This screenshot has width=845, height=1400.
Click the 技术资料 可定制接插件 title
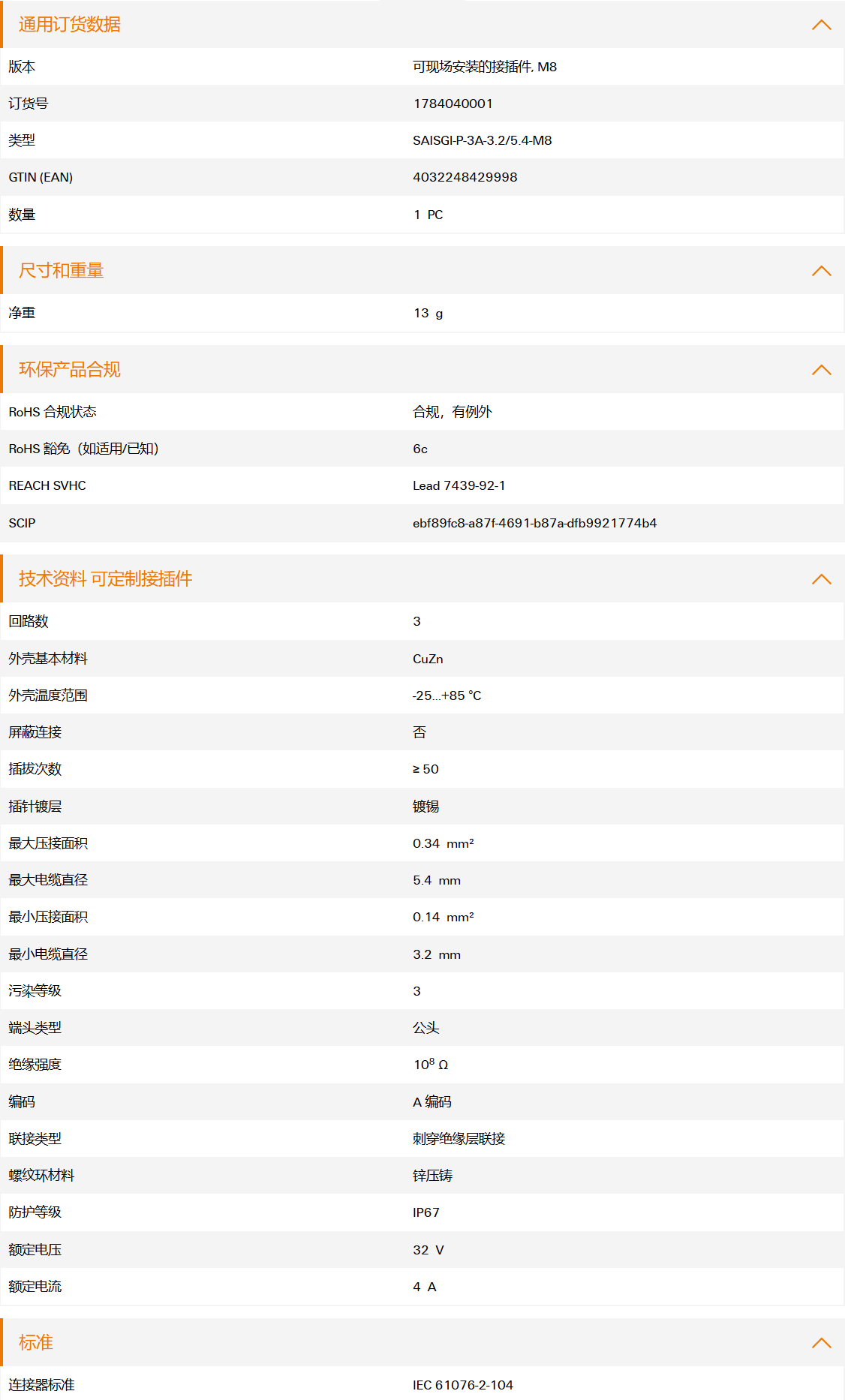click(x=106, y=579)
